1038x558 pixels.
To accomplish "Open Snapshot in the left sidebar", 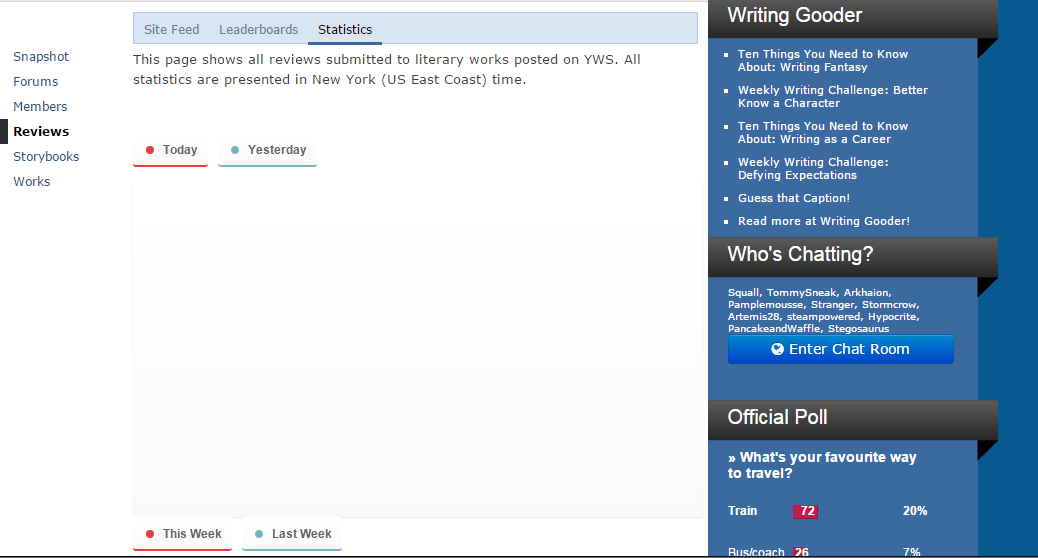I will tap(41, 57).
